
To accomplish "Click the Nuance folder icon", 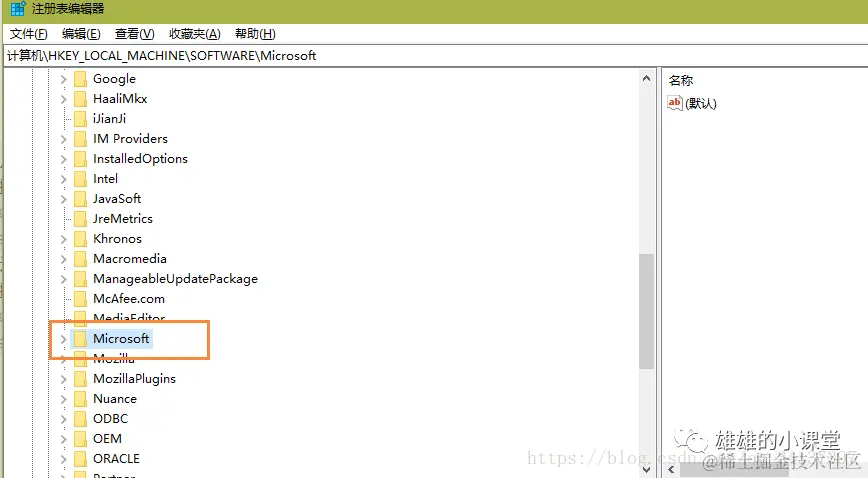I will pyautogui.click(x=80, y=399).
